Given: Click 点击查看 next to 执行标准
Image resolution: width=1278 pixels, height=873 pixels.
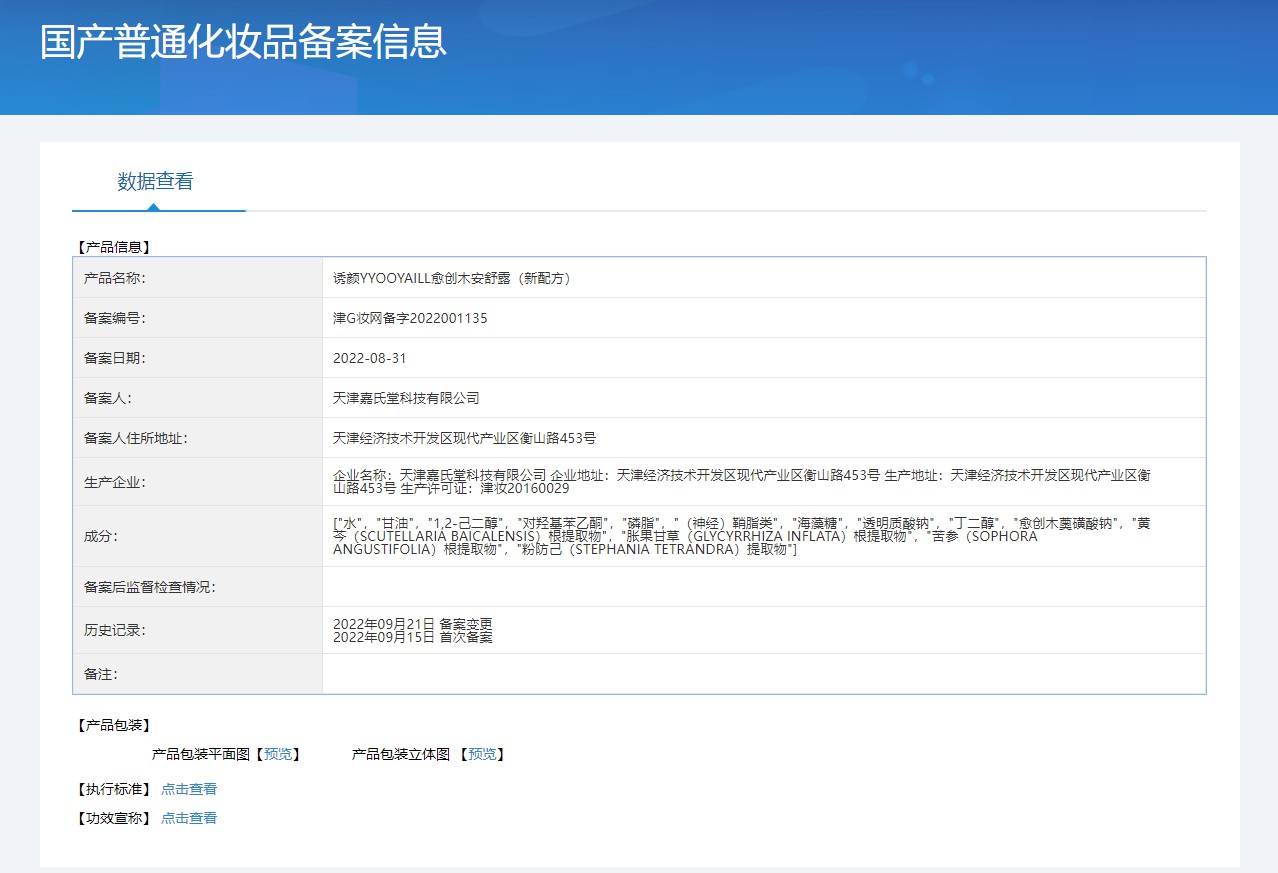Looking at the screenshot, I should click(x=189, y=789).
